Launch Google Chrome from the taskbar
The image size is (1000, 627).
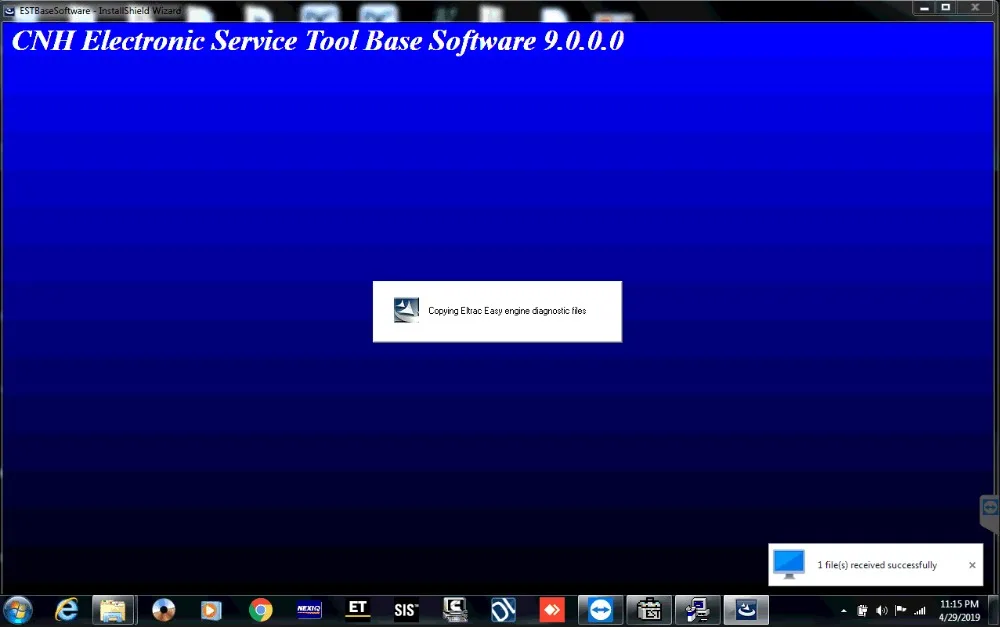pyautogui.click(x=260, y=610)
